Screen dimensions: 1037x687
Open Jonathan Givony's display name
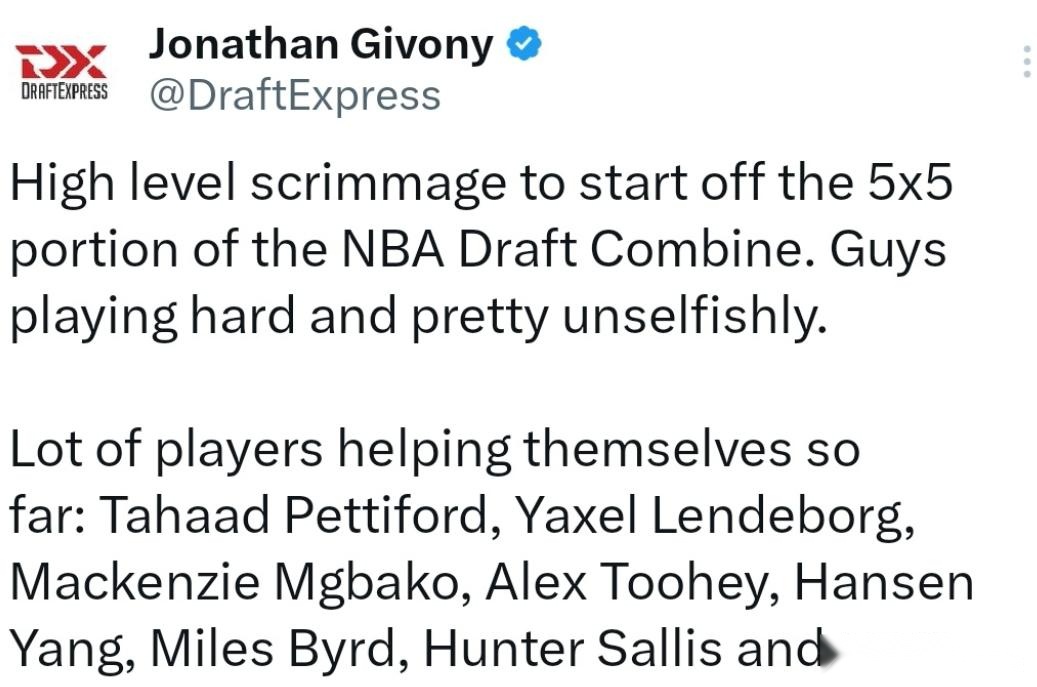[x=321, y=44]
